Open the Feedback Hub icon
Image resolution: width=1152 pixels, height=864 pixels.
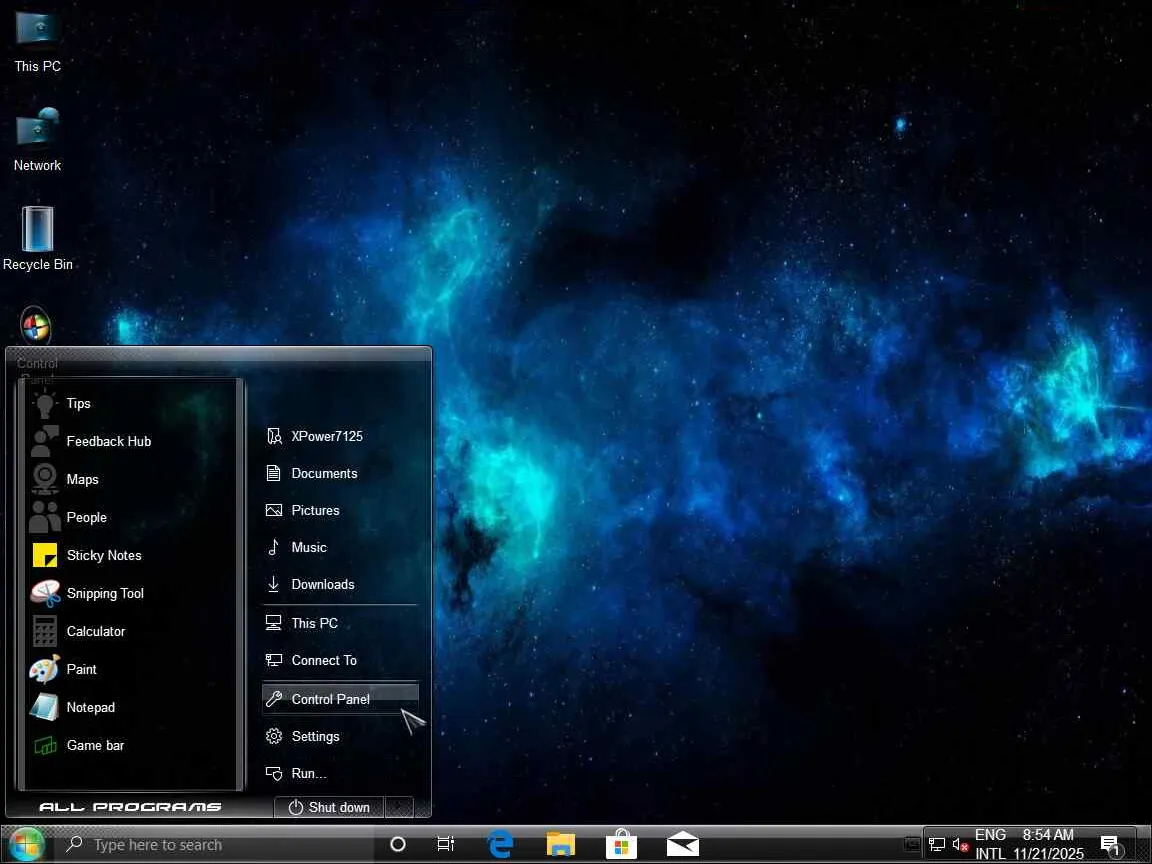[45, 442]
